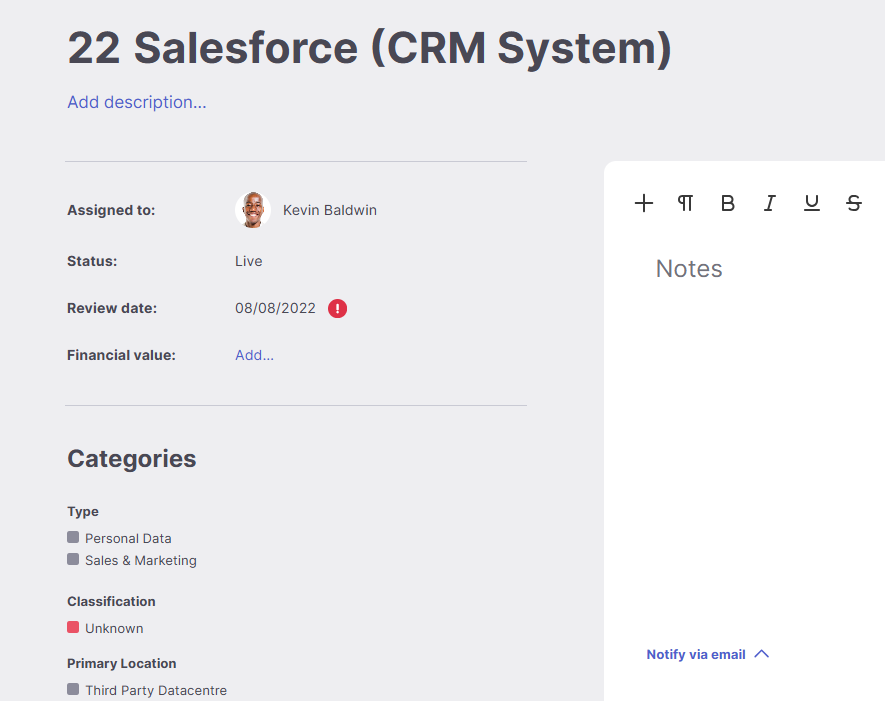Screen dimensions: 885x701
Task: Click the Personal Data type label
Action: click(128, 538)
